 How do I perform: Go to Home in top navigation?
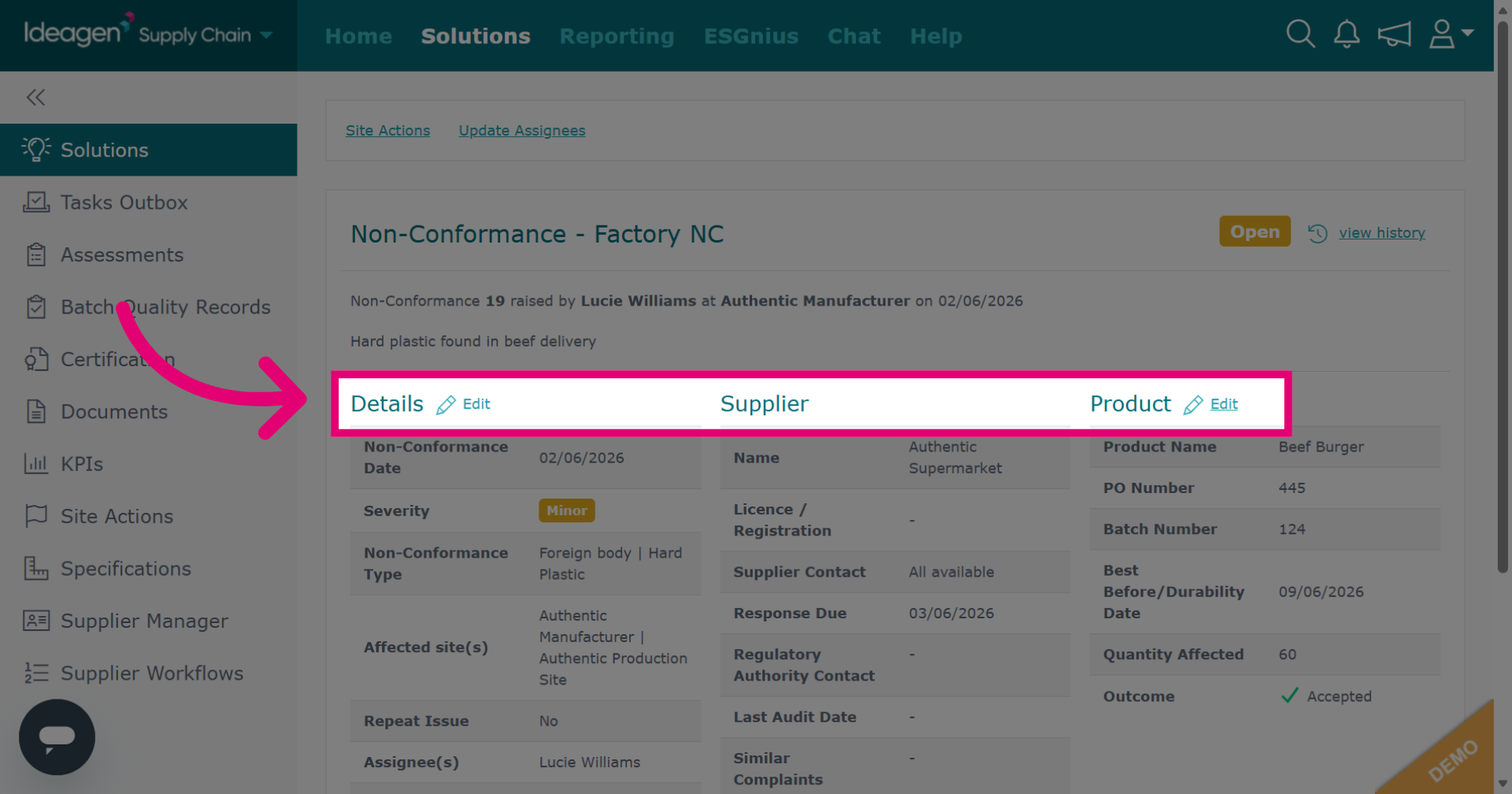click(358, 36)
